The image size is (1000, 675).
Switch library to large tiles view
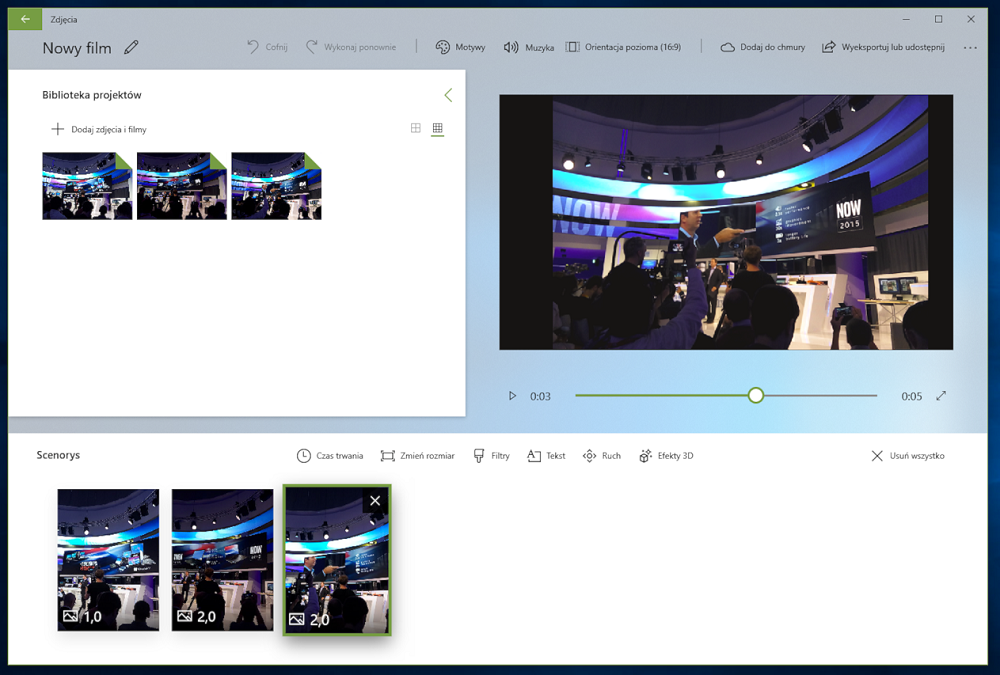point(416,128)
